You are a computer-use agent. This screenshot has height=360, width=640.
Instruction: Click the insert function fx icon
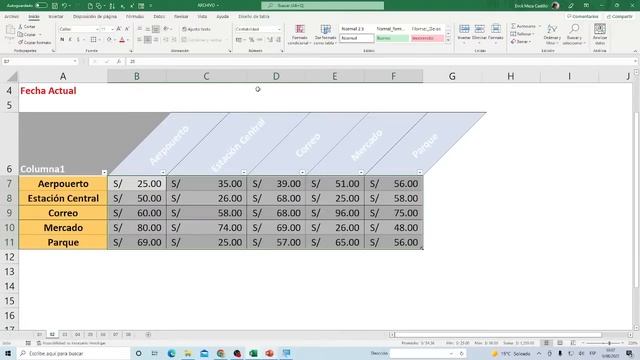118,61
